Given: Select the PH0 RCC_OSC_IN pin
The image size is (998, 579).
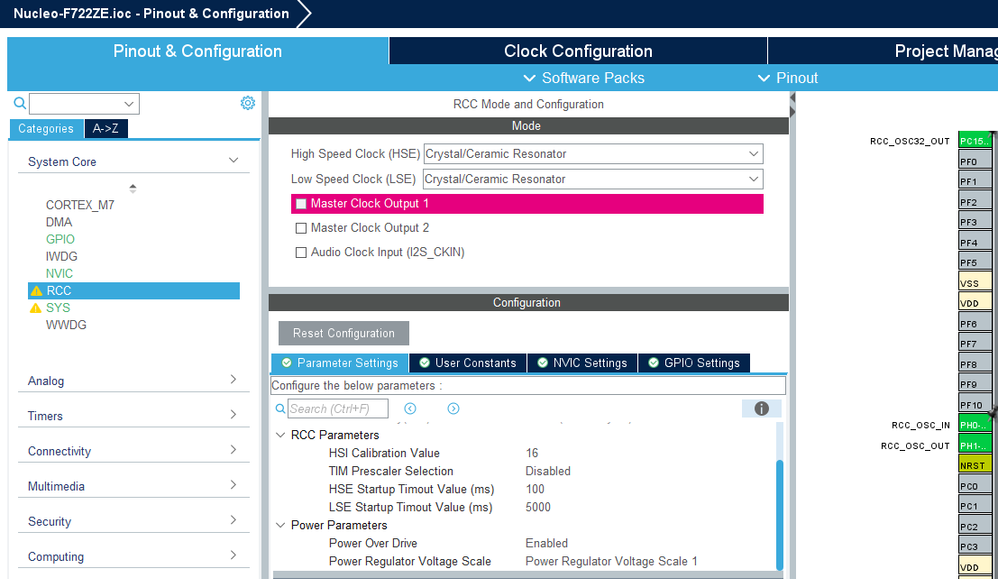Looking at the screenshot, I should (974, 425).
